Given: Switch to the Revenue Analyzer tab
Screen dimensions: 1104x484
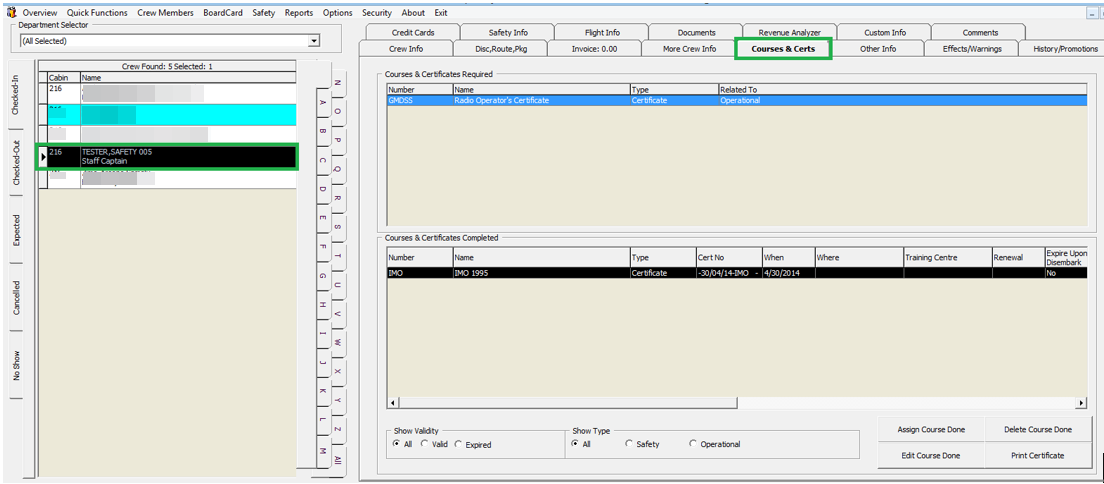Looking at the screenshot, I should (x=789, y=32).
